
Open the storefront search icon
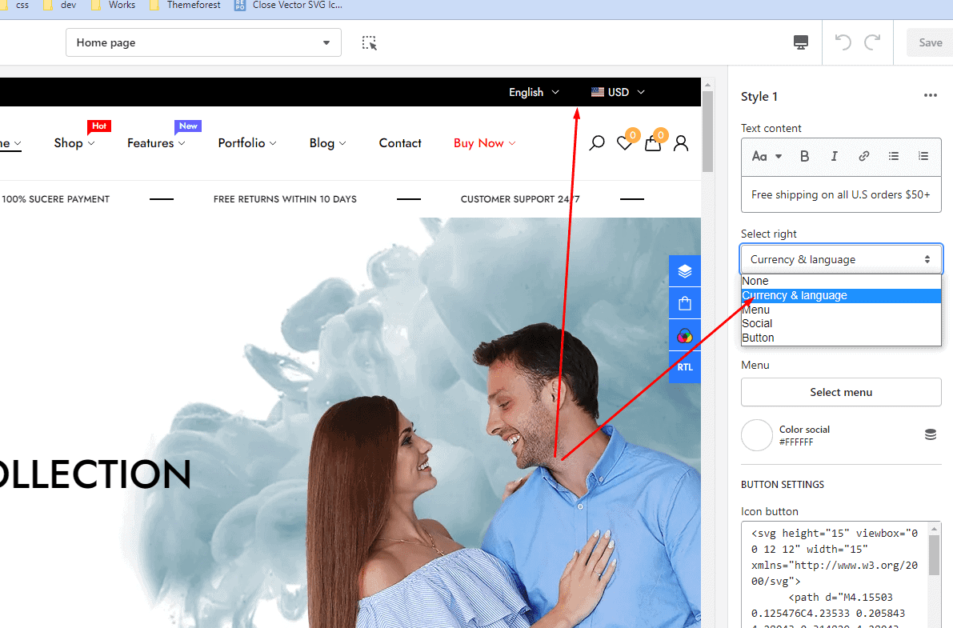coord(597,143)
